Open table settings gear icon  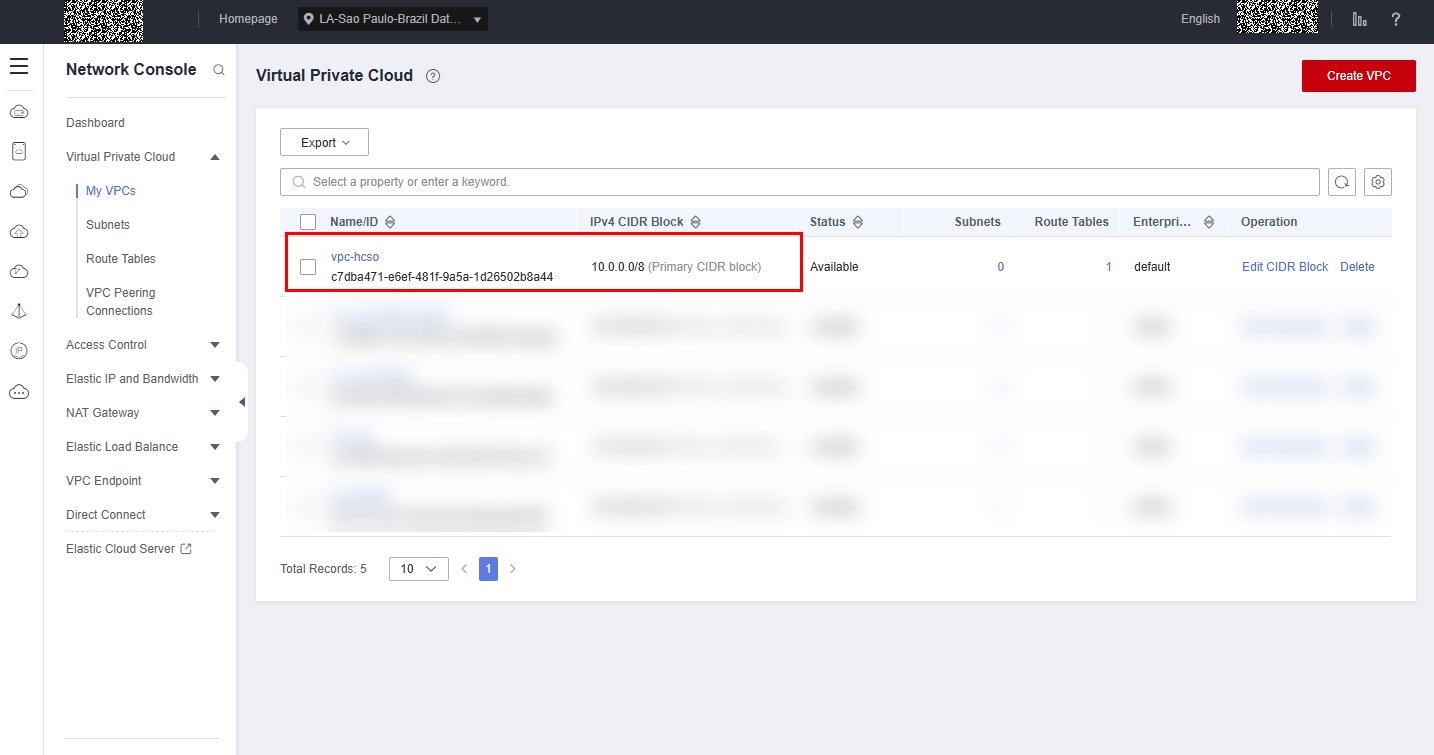click(x=1378, y=182)
